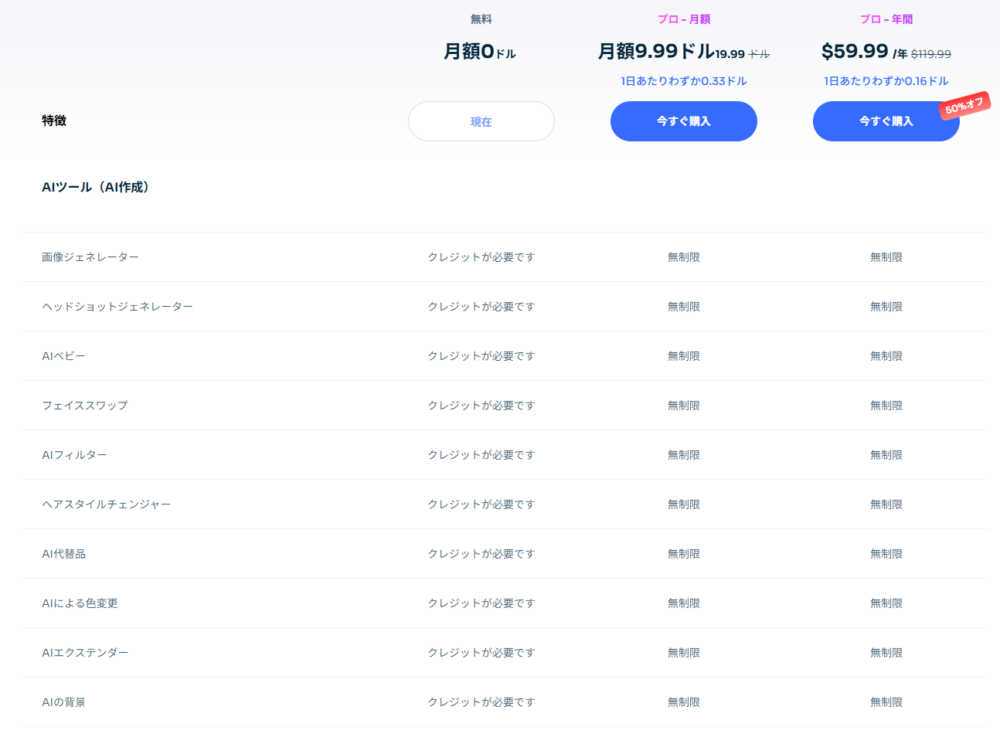
Task: Click クレジットが必要です in AI代替品 row
Action: 481,553
